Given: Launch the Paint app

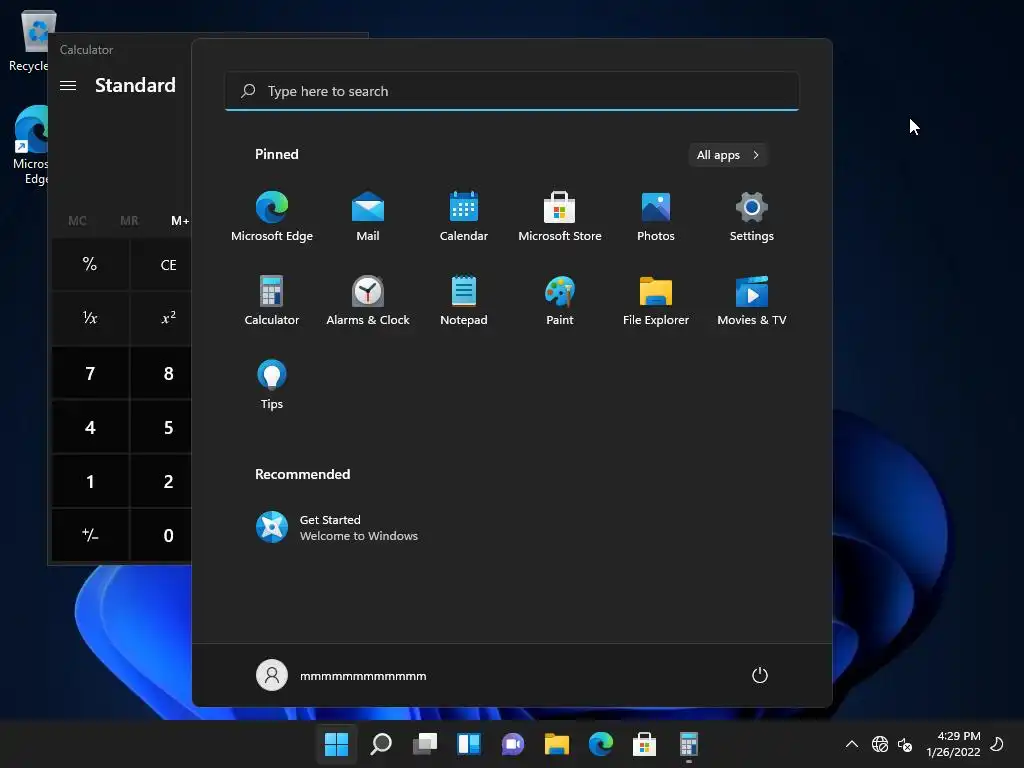Looking at the screenshot, I should point(560,300).
